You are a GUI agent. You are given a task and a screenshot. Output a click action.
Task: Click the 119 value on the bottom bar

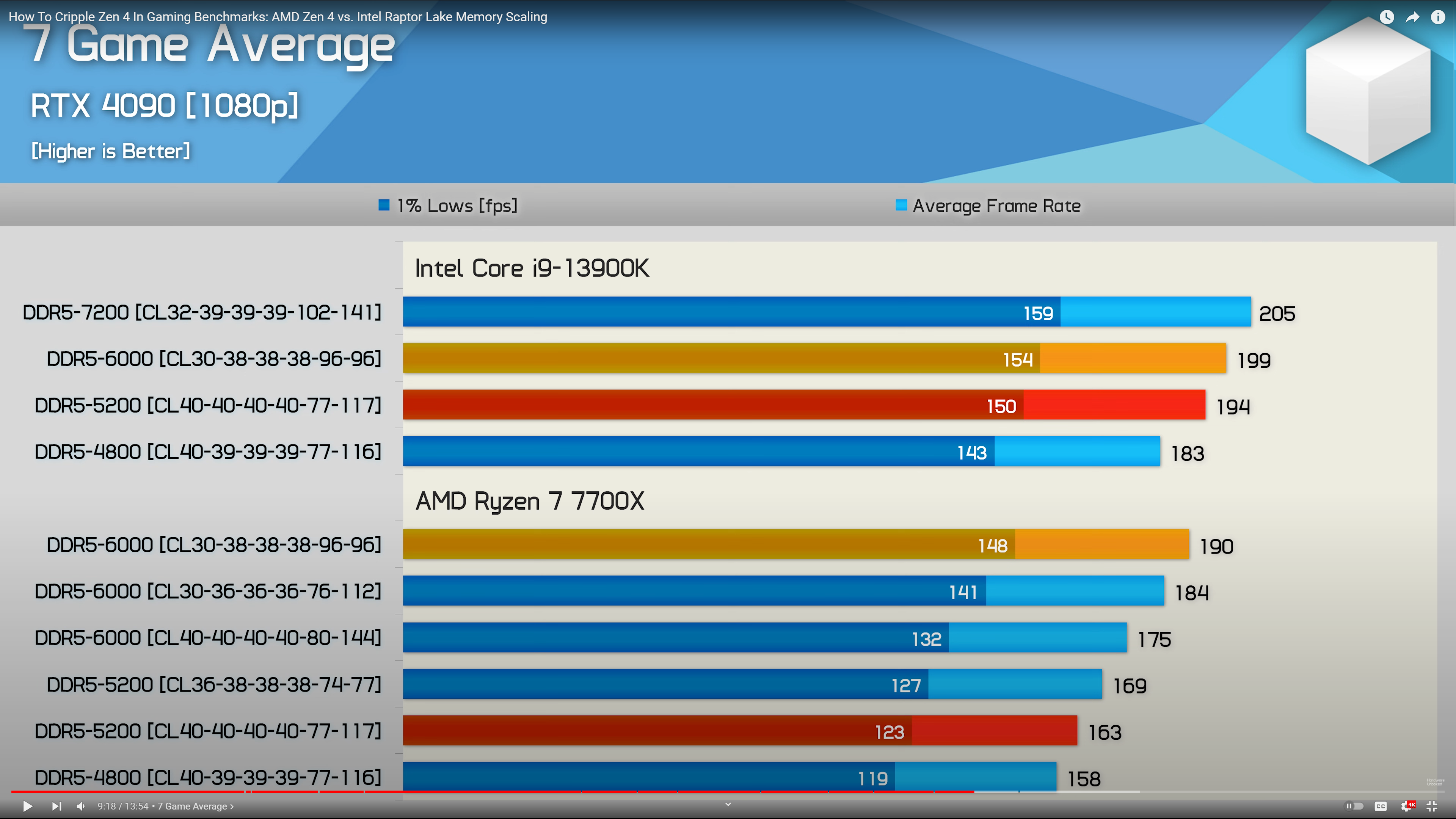pyautogui.click(x=873, y=779)
